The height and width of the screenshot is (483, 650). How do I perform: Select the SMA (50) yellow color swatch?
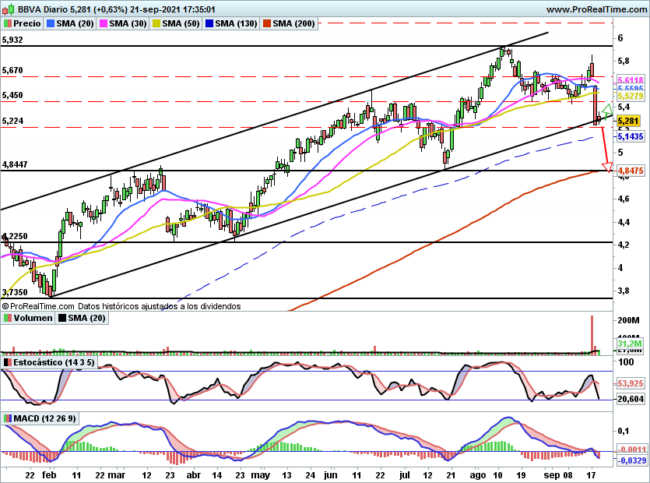[x=157, y=24]
